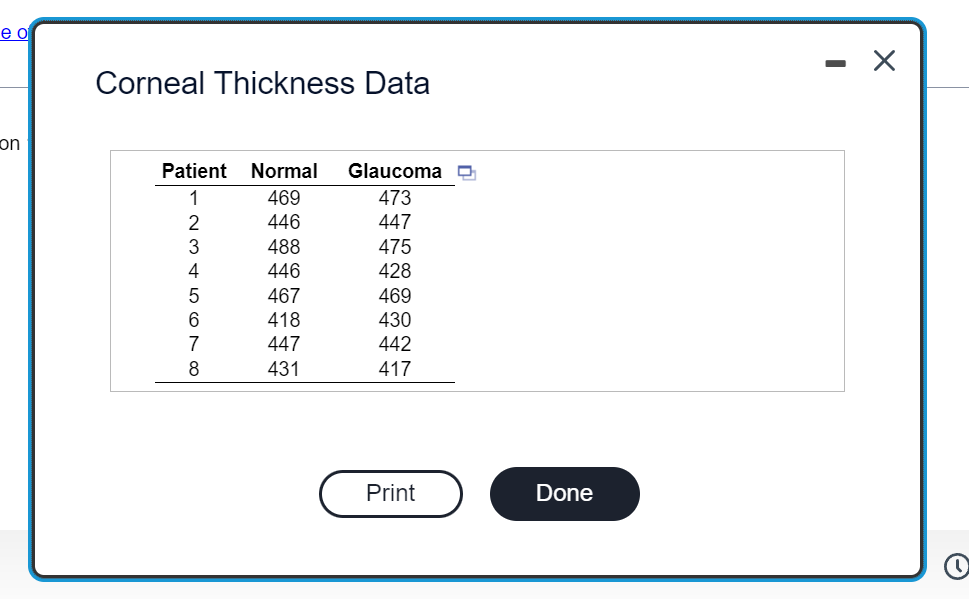969x599 pixels.
Task: Select the value 488 for patient 3
Action: pos(284,246)
